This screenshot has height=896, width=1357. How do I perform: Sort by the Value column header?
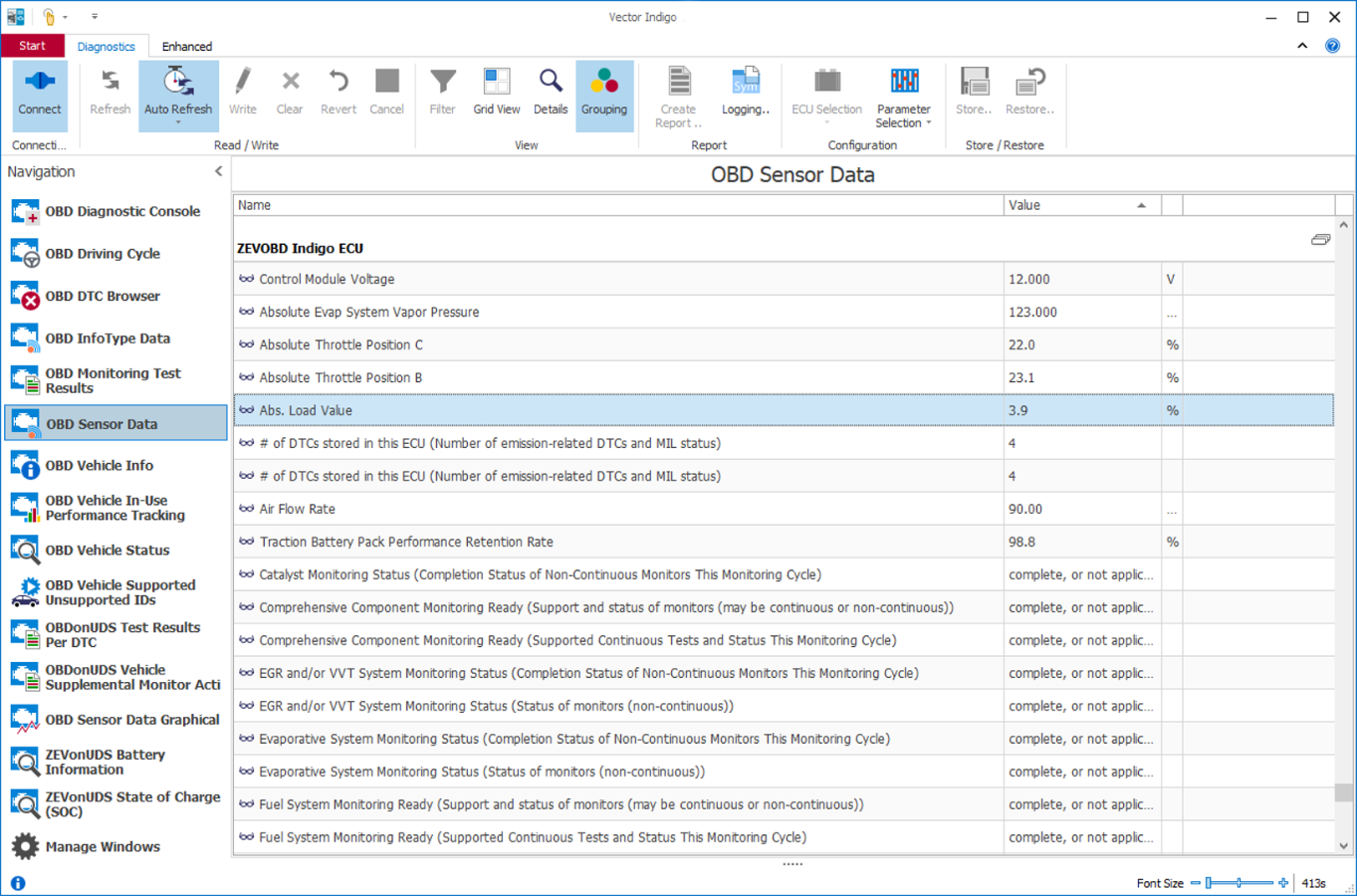point(1082,205)
